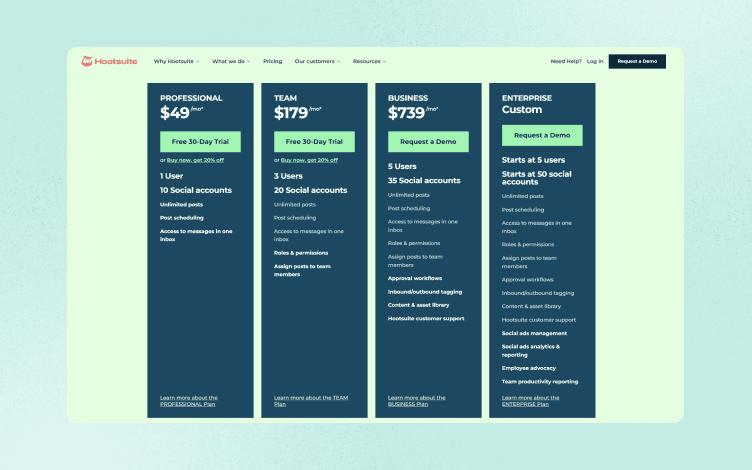Click Access to messages in one inbox, Professional

[196, 235]
